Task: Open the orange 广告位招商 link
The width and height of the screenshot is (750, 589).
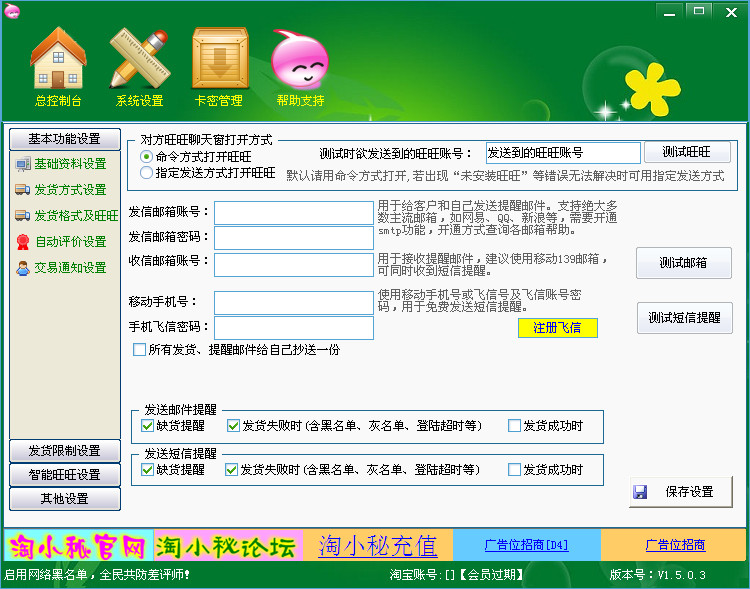Action: point(675,545)
